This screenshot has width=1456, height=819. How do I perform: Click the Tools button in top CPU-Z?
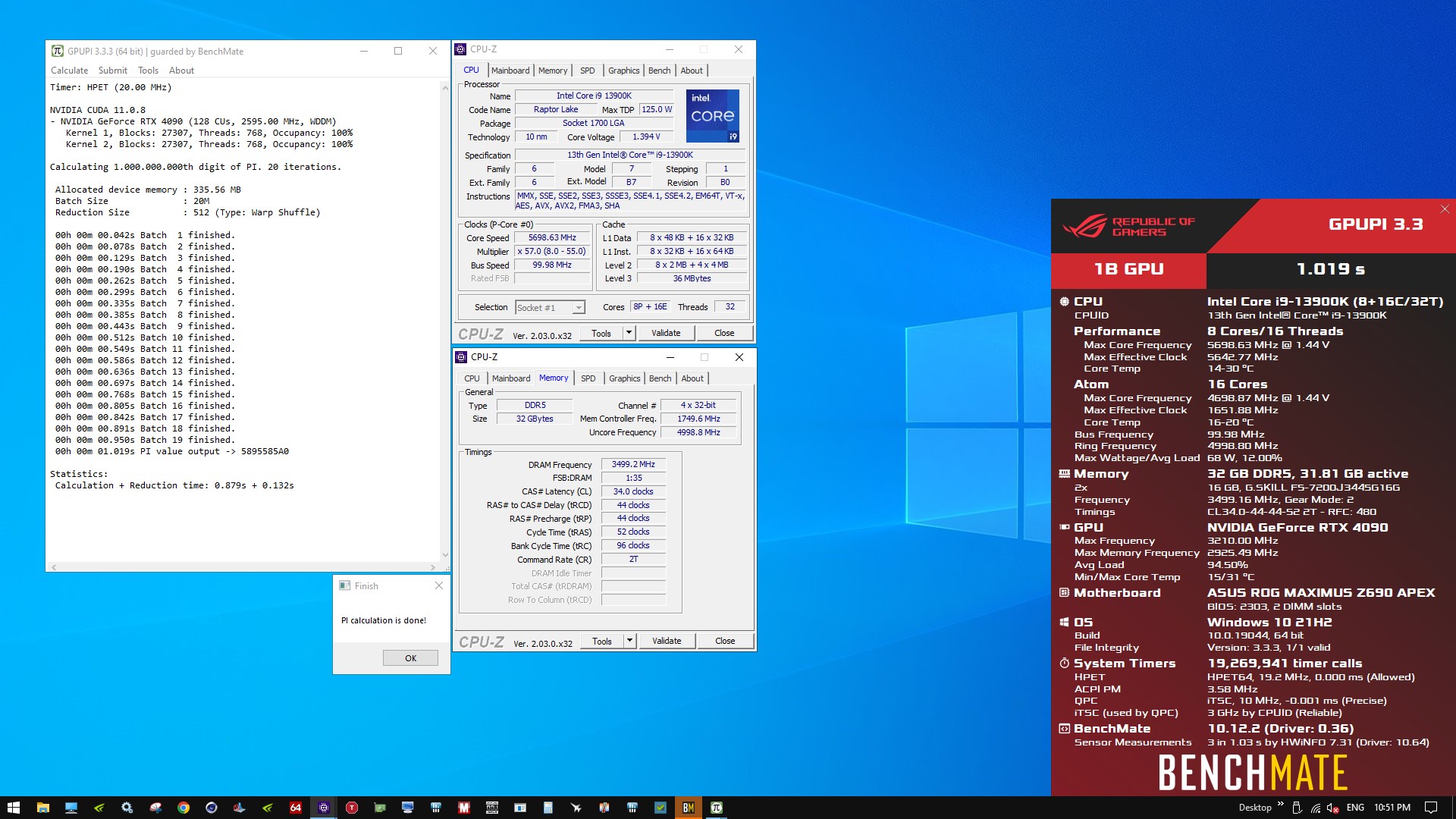pos(601,333)
